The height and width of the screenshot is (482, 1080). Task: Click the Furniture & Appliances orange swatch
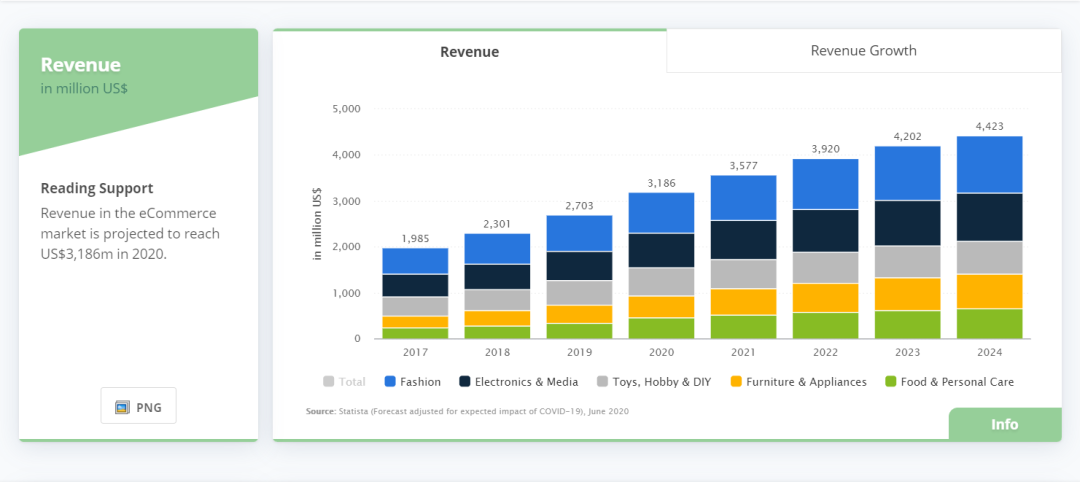736,381
